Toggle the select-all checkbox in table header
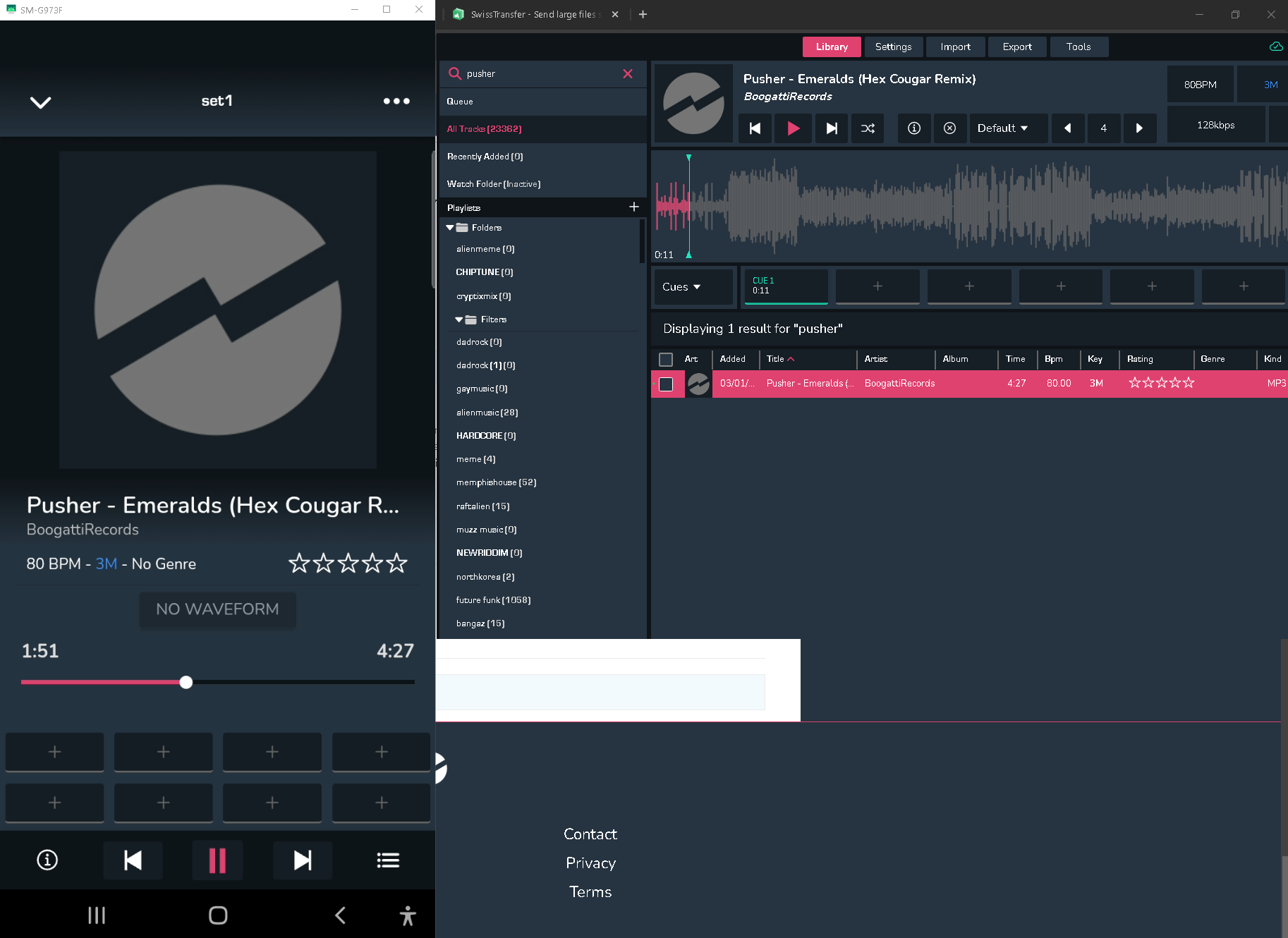 [666, 360]
